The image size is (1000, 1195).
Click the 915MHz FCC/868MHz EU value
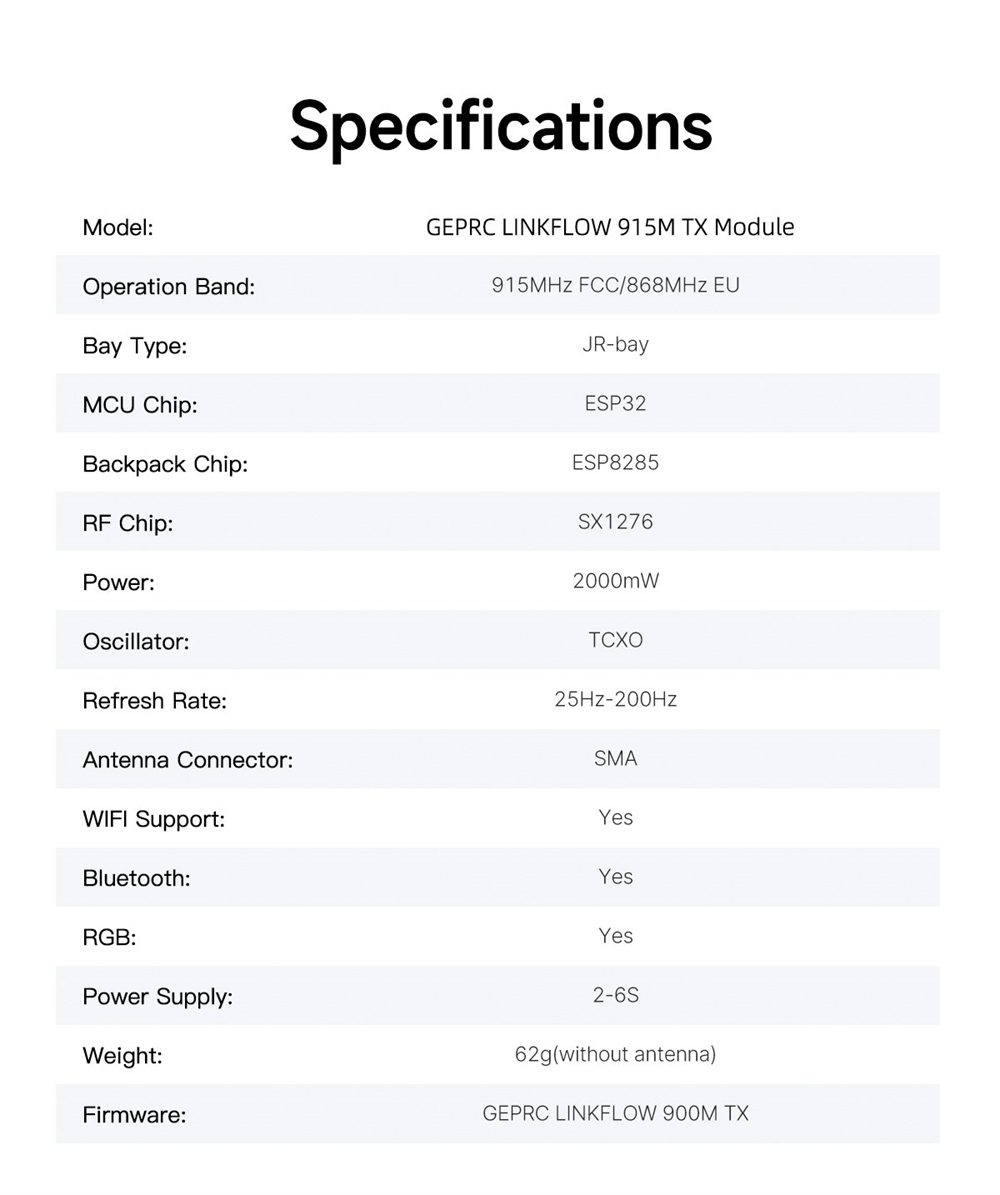(615, 285)
